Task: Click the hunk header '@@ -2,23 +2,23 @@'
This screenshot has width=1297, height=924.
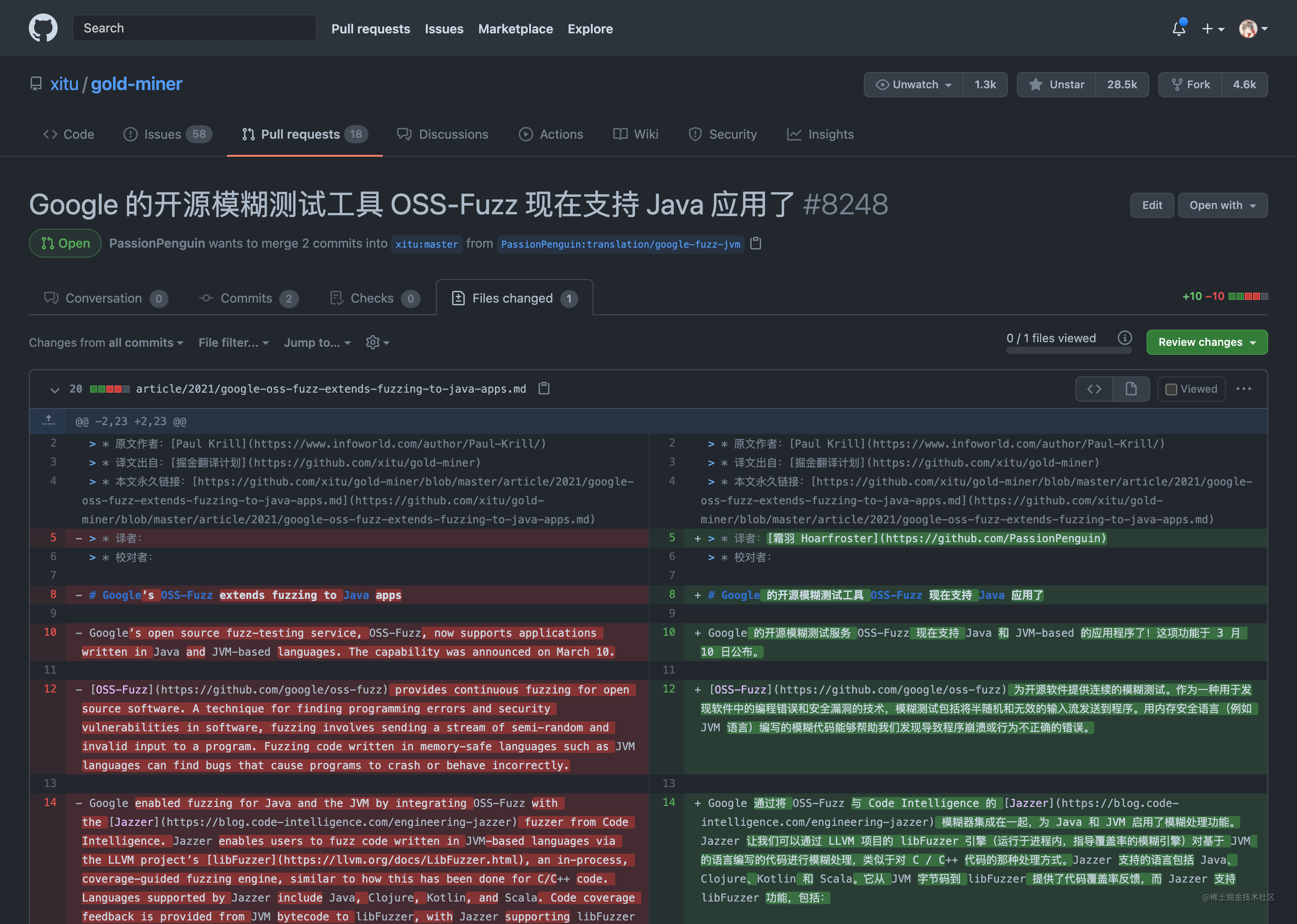Action: (131, 421)
